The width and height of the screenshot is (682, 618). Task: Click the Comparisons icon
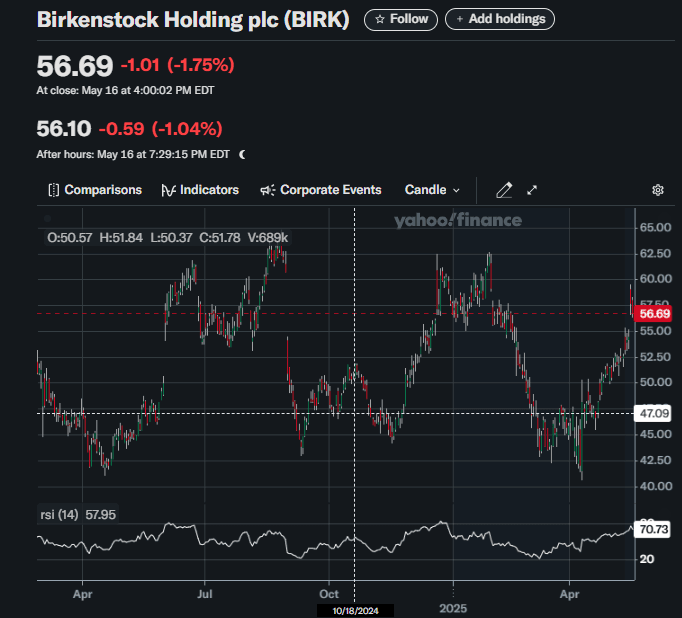(54, 190)
